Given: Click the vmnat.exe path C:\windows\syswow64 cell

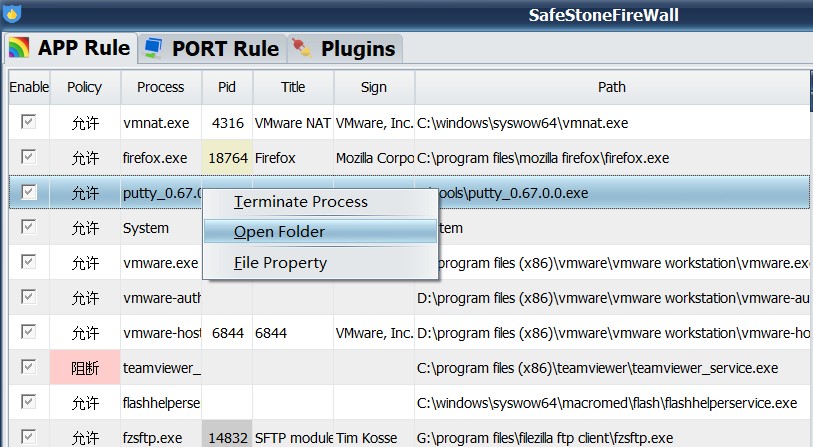Looking at the screenshot, I should coord(612,123).
